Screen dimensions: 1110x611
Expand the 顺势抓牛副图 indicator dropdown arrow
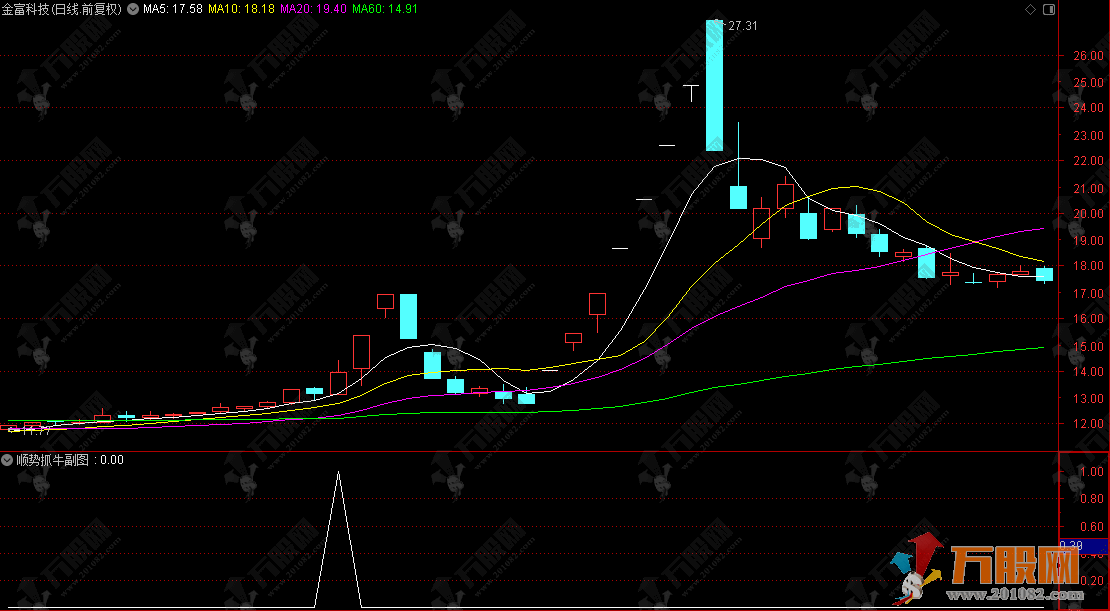pos(8,460)
